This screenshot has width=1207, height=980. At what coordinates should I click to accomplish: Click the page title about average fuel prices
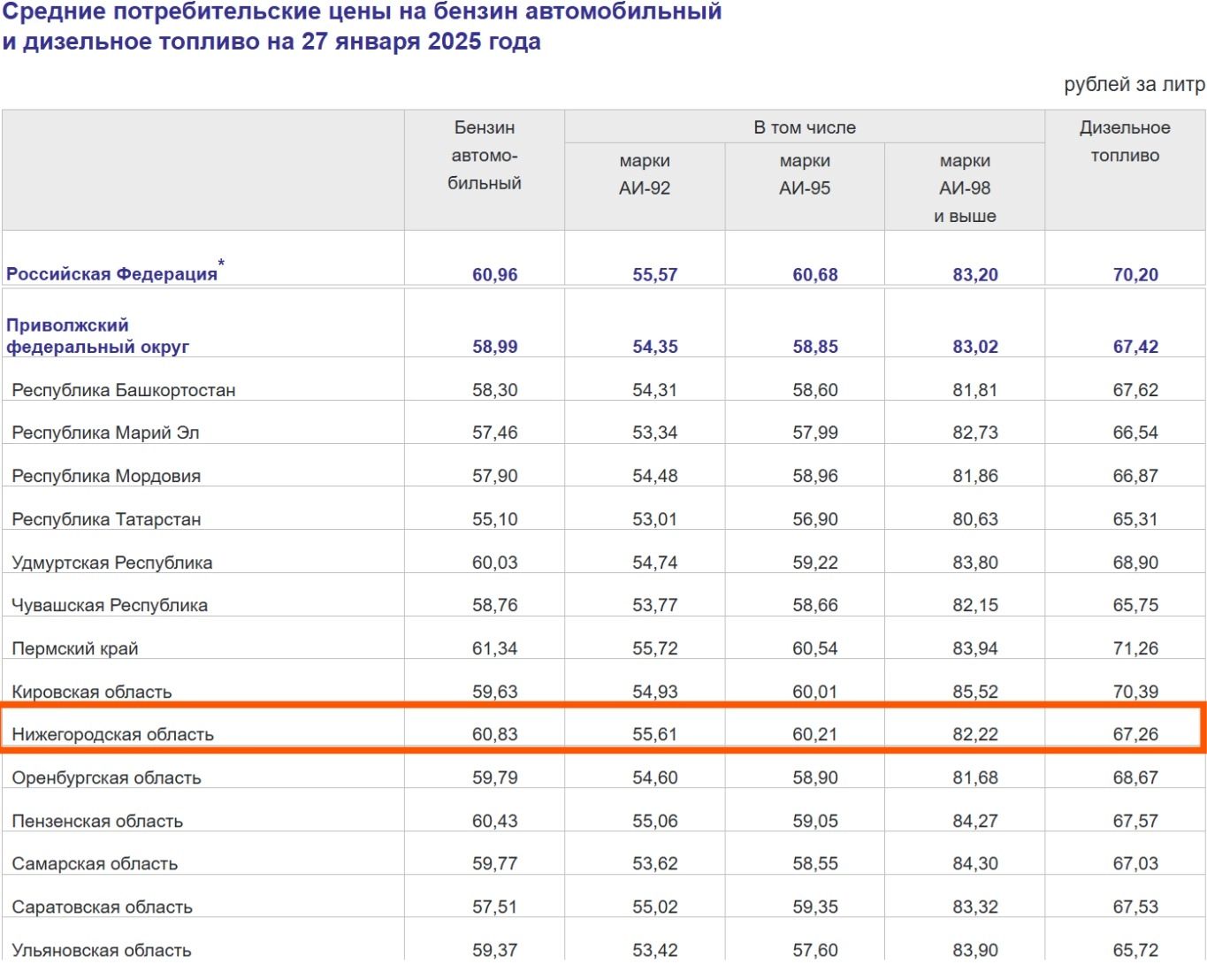362,27
